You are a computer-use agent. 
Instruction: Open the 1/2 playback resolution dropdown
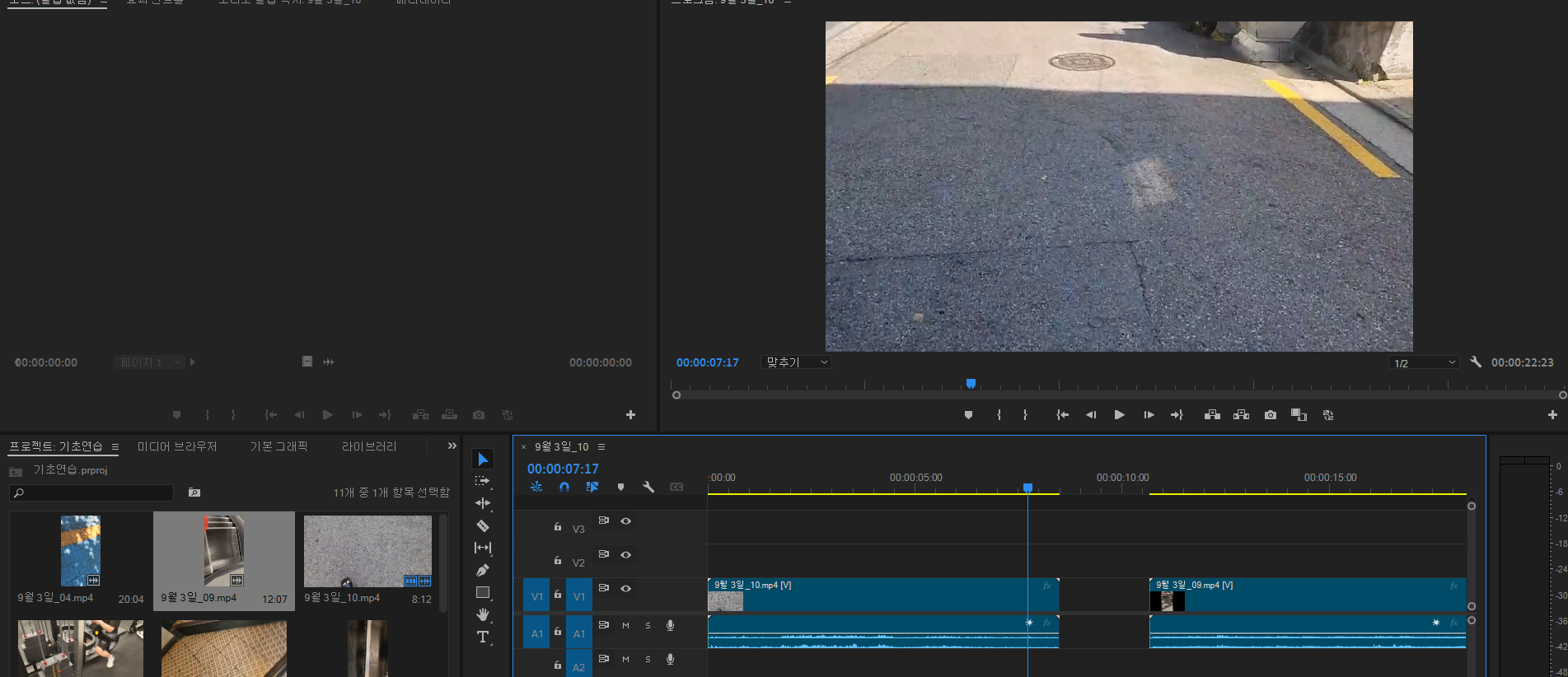click(x=1423, y=363)
